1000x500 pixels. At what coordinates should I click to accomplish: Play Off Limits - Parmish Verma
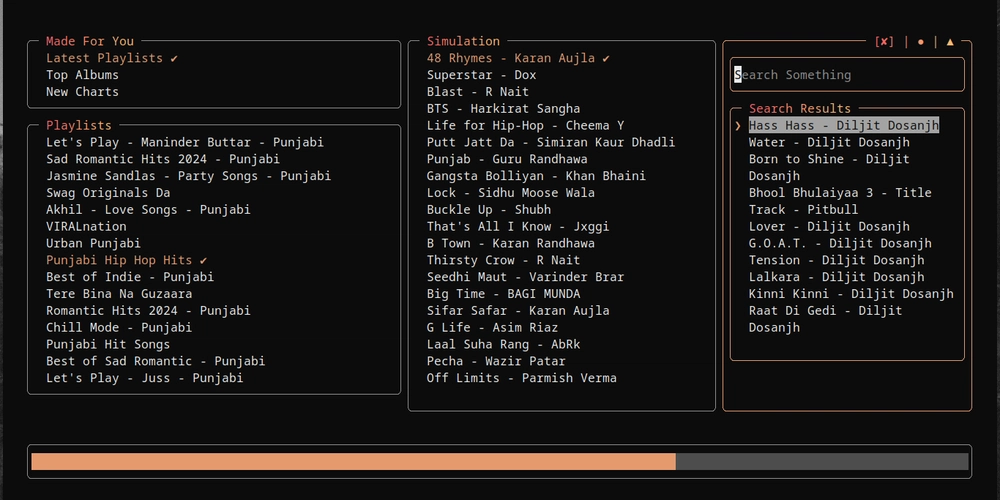point(522,378)
